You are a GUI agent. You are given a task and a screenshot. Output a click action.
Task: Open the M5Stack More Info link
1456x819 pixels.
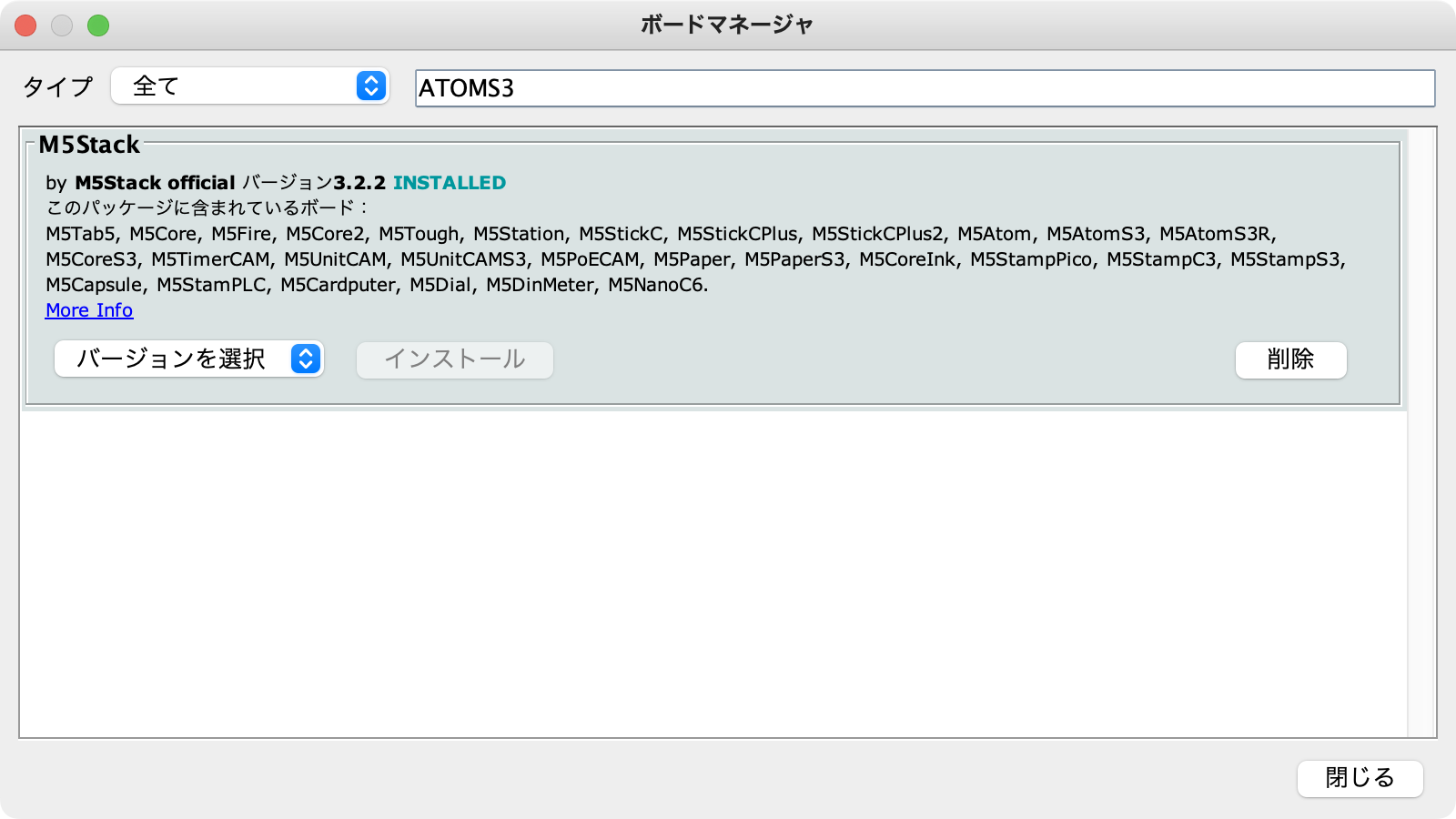pyautogui.click(x=89, y=310)
